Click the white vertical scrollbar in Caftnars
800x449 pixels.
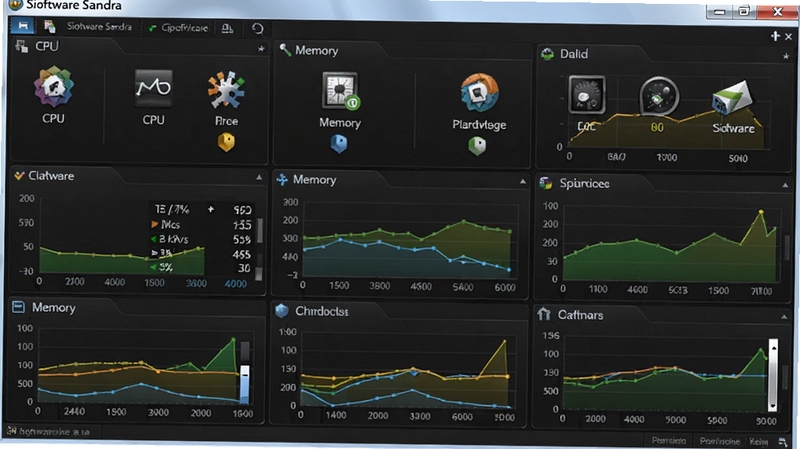click(x=773, y=375)
